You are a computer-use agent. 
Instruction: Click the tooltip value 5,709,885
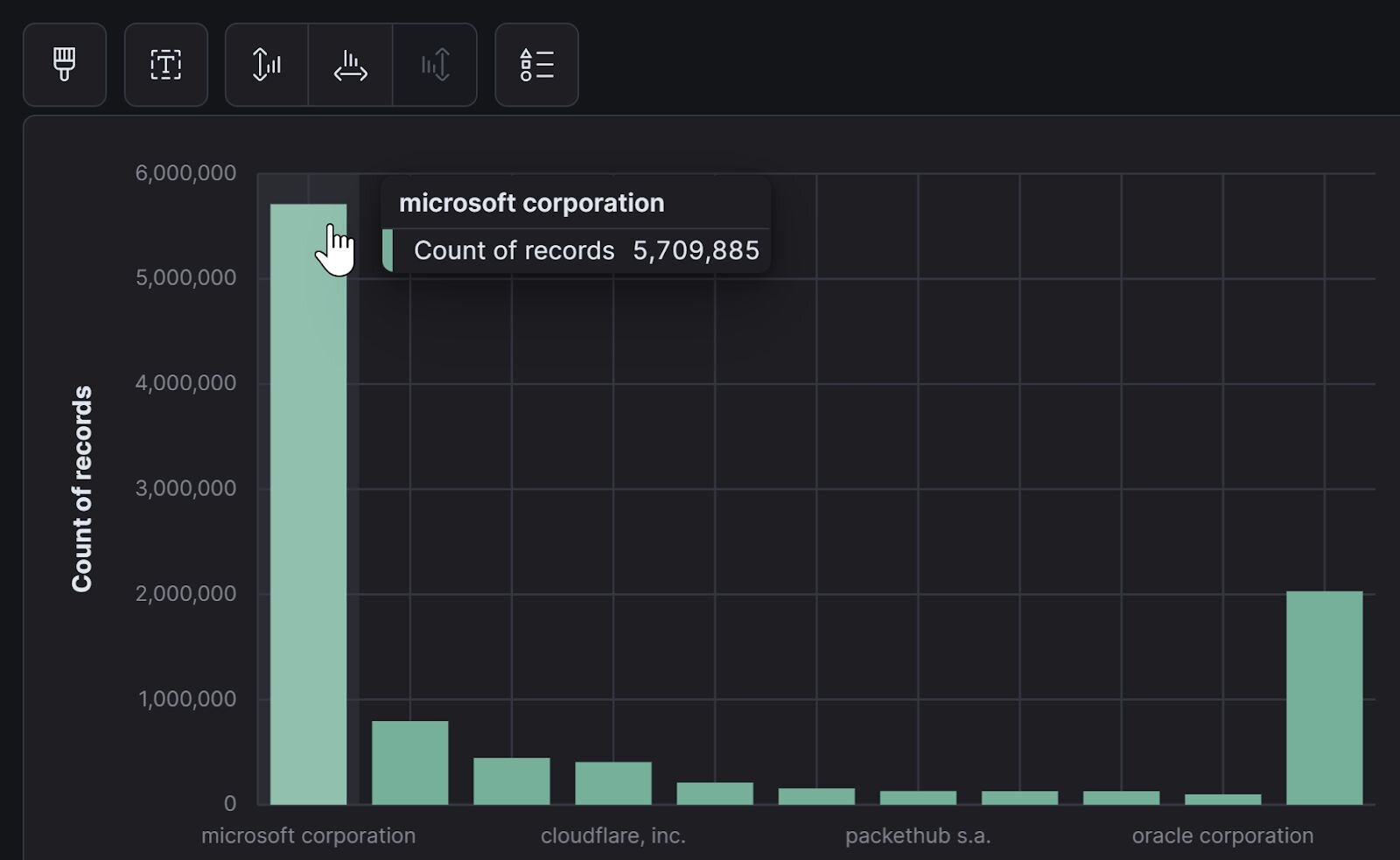pos(696,250)
